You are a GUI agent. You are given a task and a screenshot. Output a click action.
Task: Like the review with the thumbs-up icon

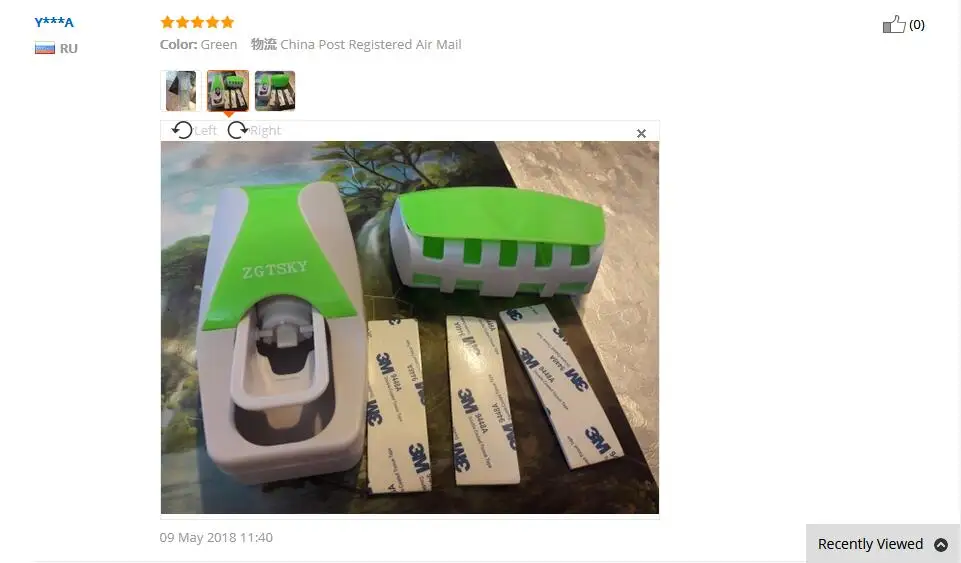(x=894, y=24)
